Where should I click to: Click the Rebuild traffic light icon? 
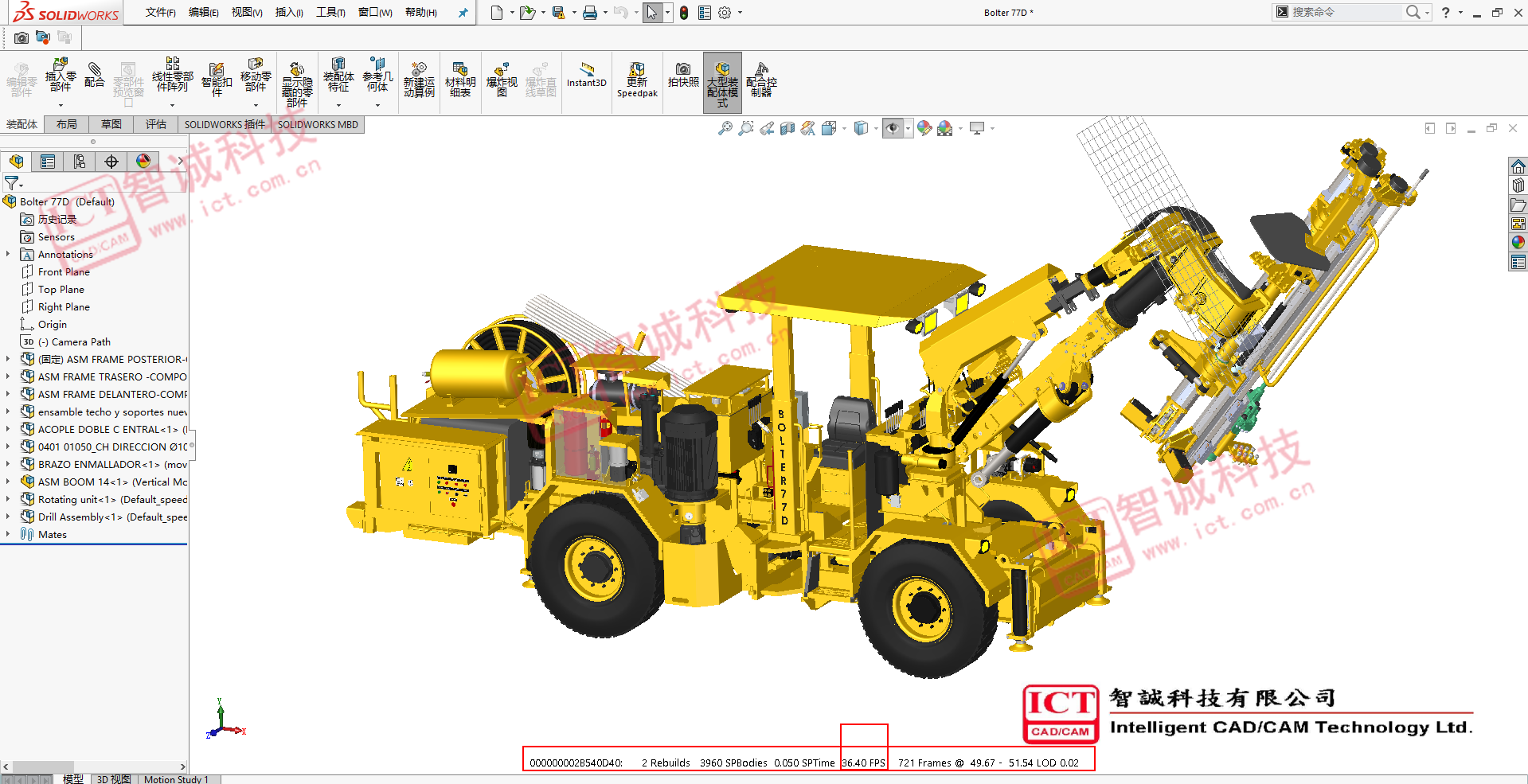(684, 12)
